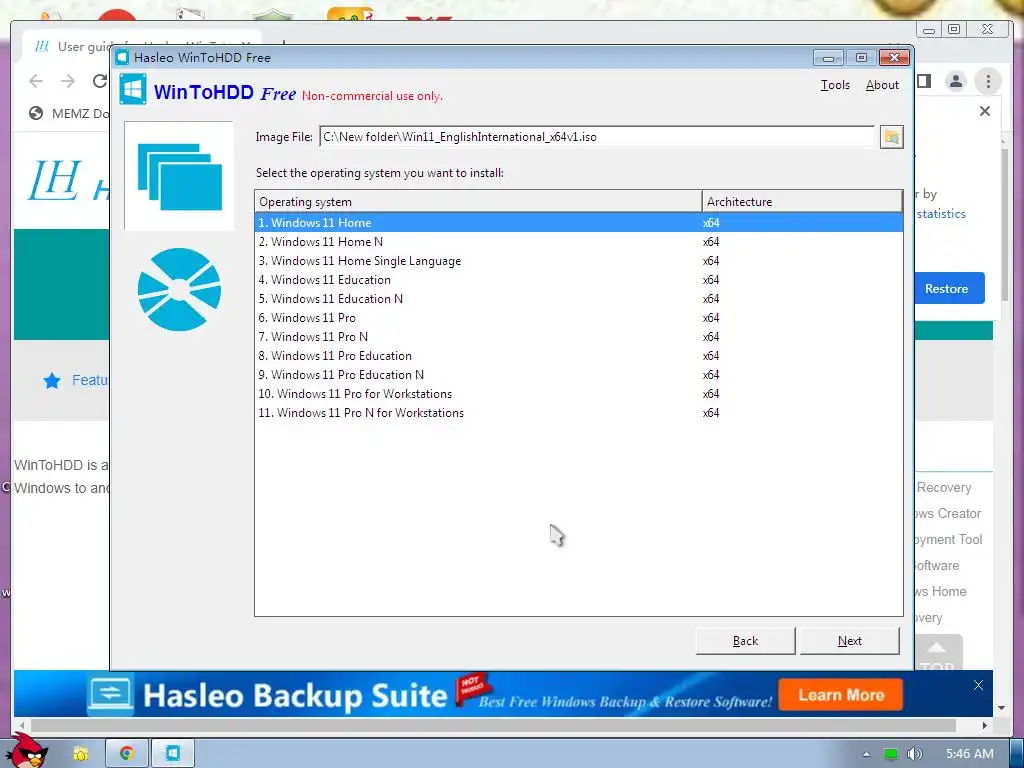Select the disc icon in the sidebar
This screenshot has height=768, width=1024.
(179, 289)
